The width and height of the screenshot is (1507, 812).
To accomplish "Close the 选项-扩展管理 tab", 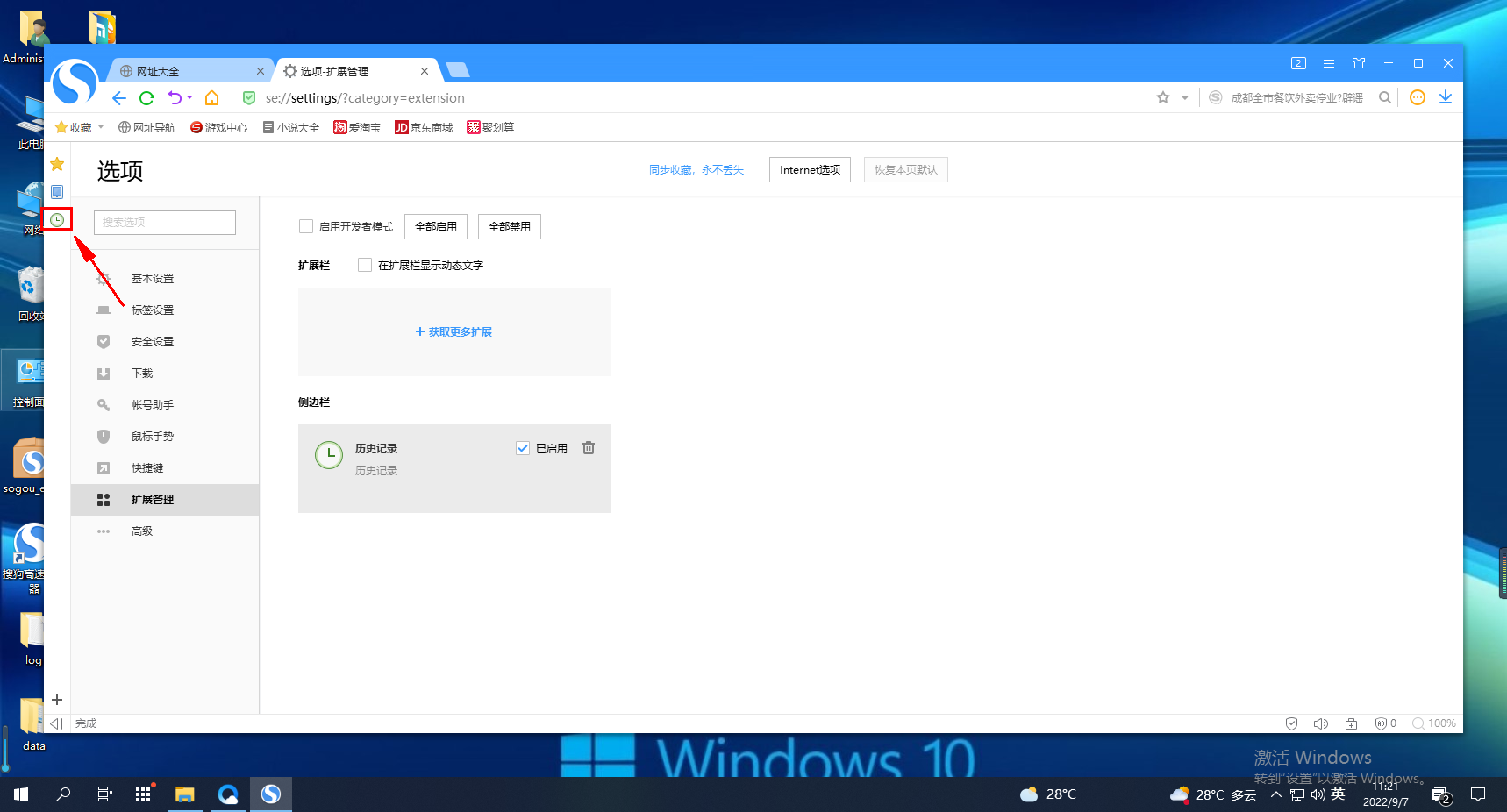I will click(x=425, y=71).
